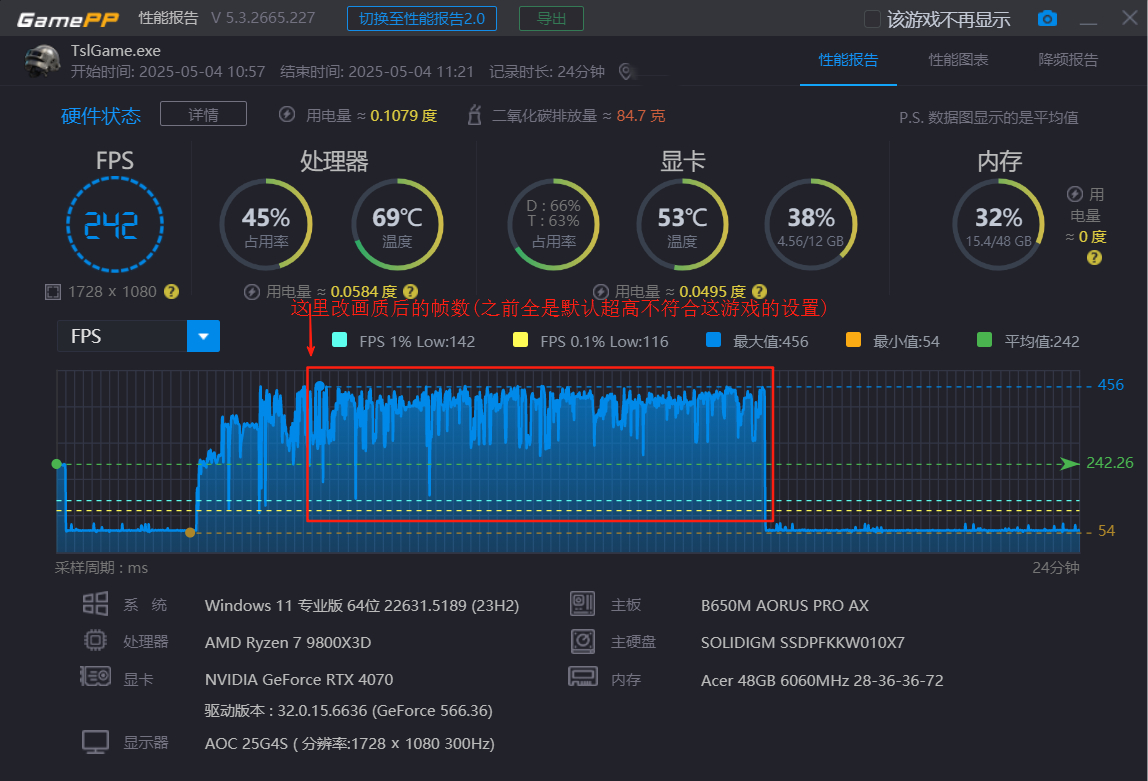This screenshot has height=781, width=1148.
Task: Click the 导出 export button
Action: (x=551, y=18)
